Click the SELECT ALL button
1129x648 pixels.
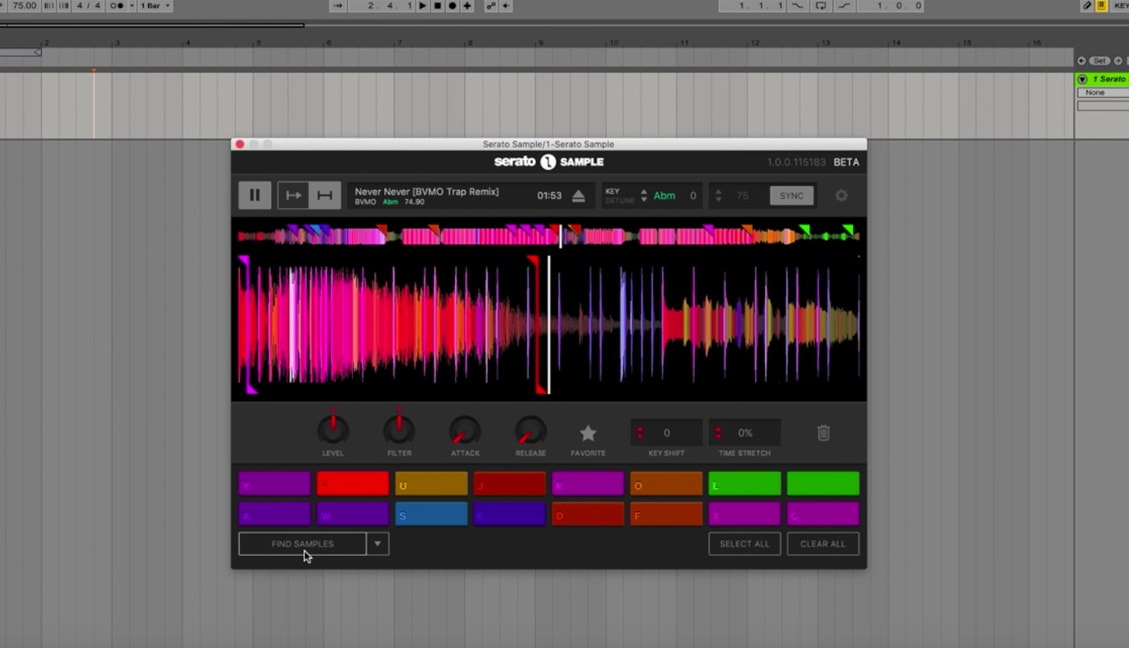tap(744, 544)
